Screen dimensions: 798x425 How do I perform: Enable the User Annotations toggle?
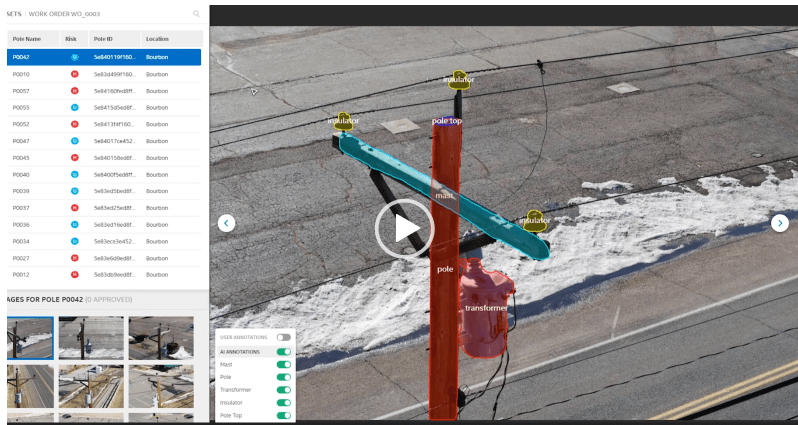coord(283,337)
